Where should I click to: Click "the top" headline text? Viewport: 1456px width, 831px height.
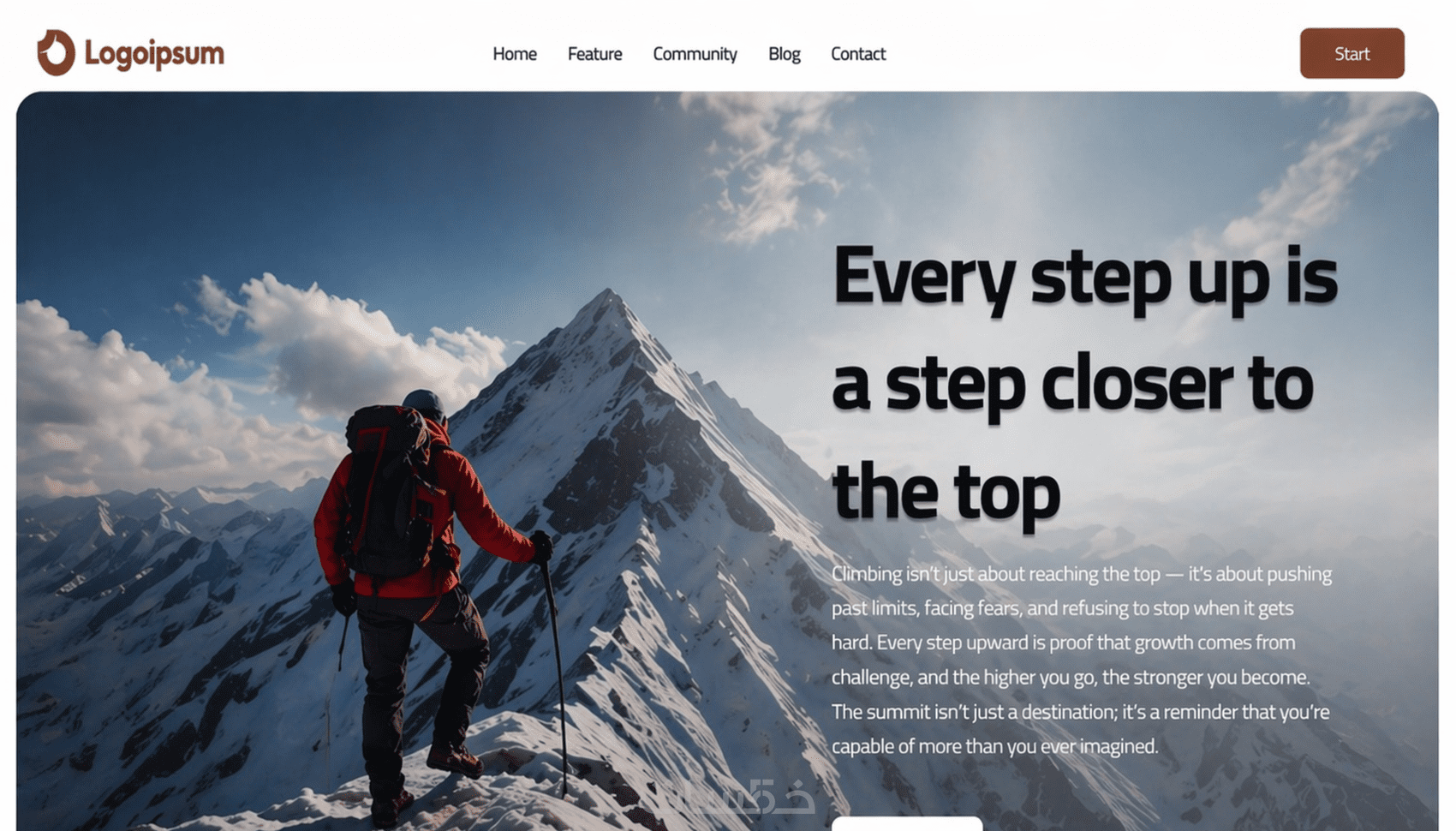(x=946, y=493)
